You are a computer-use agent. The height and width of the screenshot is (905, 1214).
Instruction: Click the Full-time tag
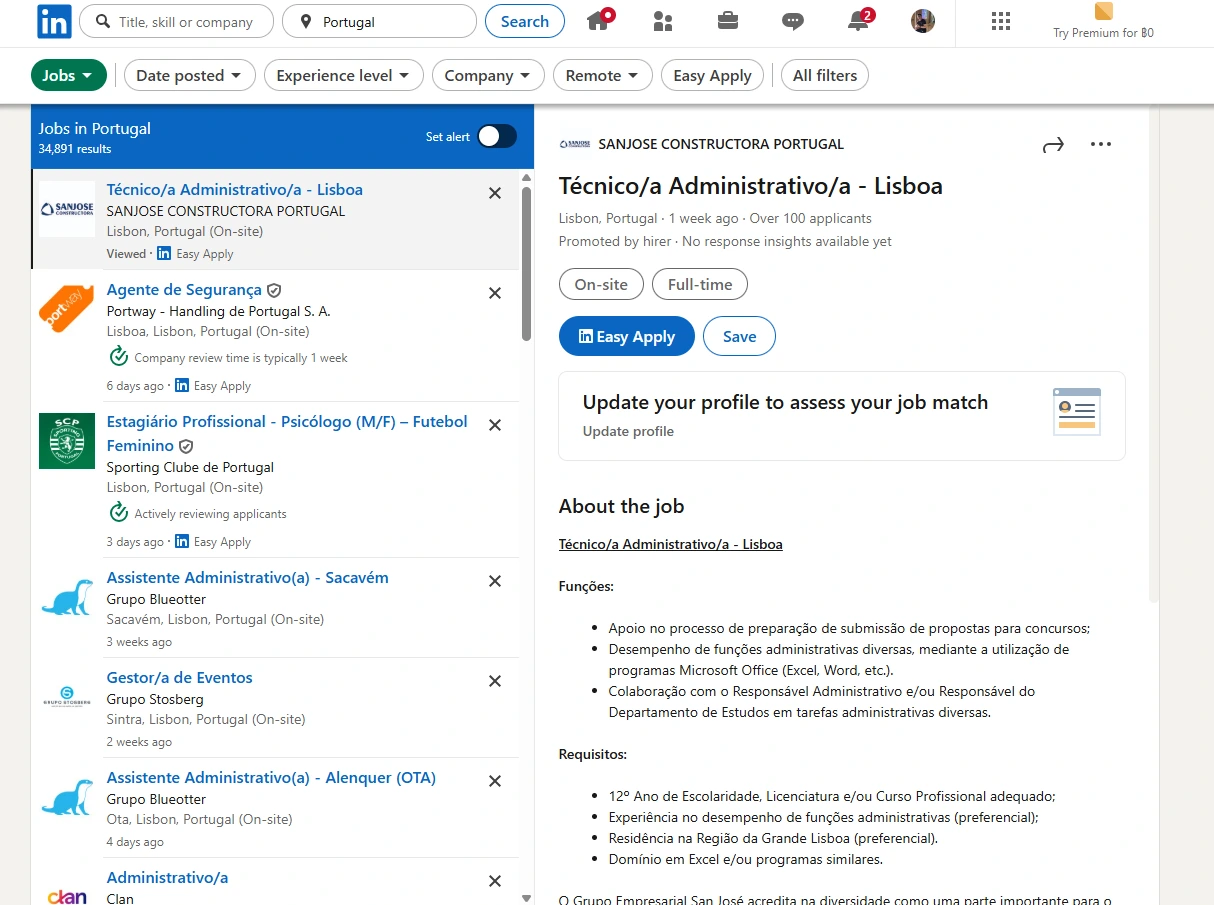pyautogui.click(x=700, y=284)
